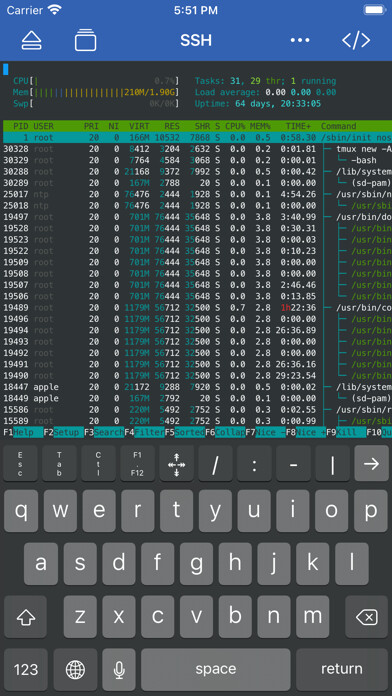Tap the q letter key

coord(21,511)
